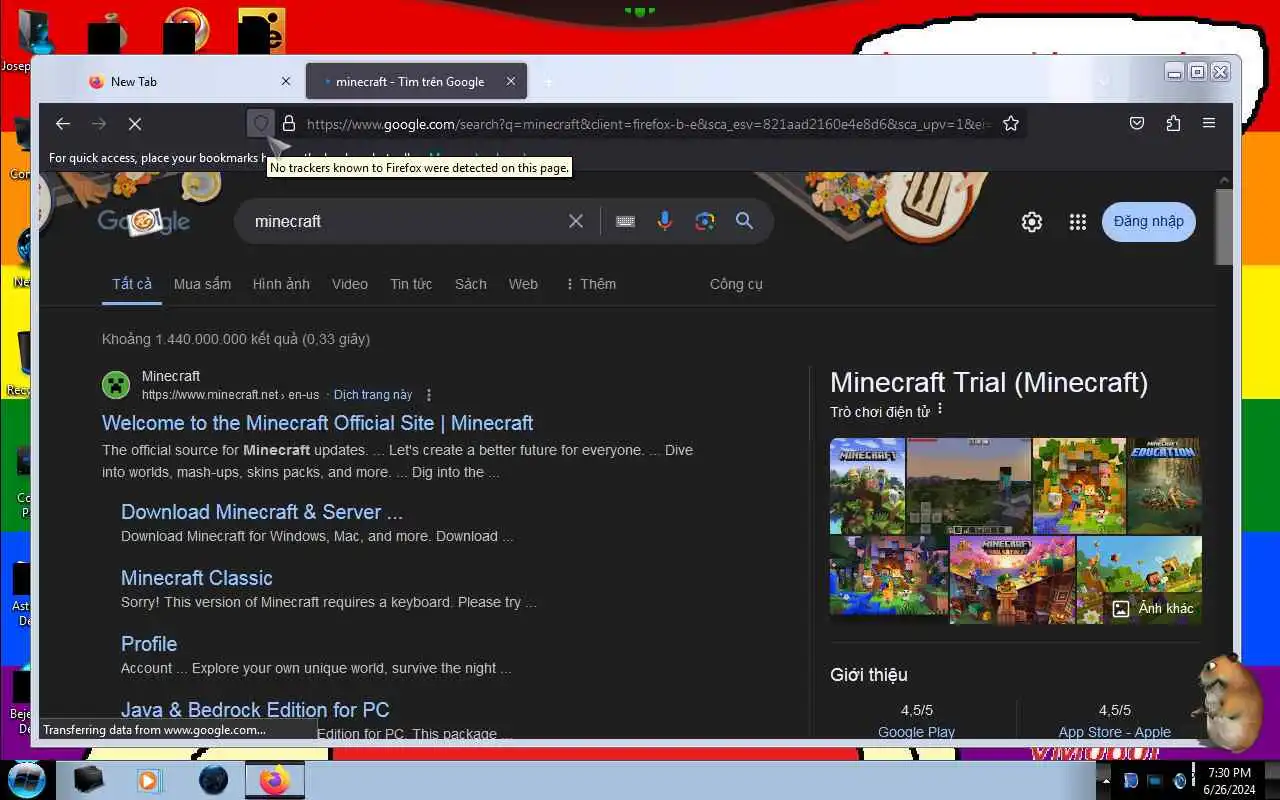The height and width of the screenshot is (800, 1280).
Task: Open the Pocket save icon
Action: [x=1137, y=124]
